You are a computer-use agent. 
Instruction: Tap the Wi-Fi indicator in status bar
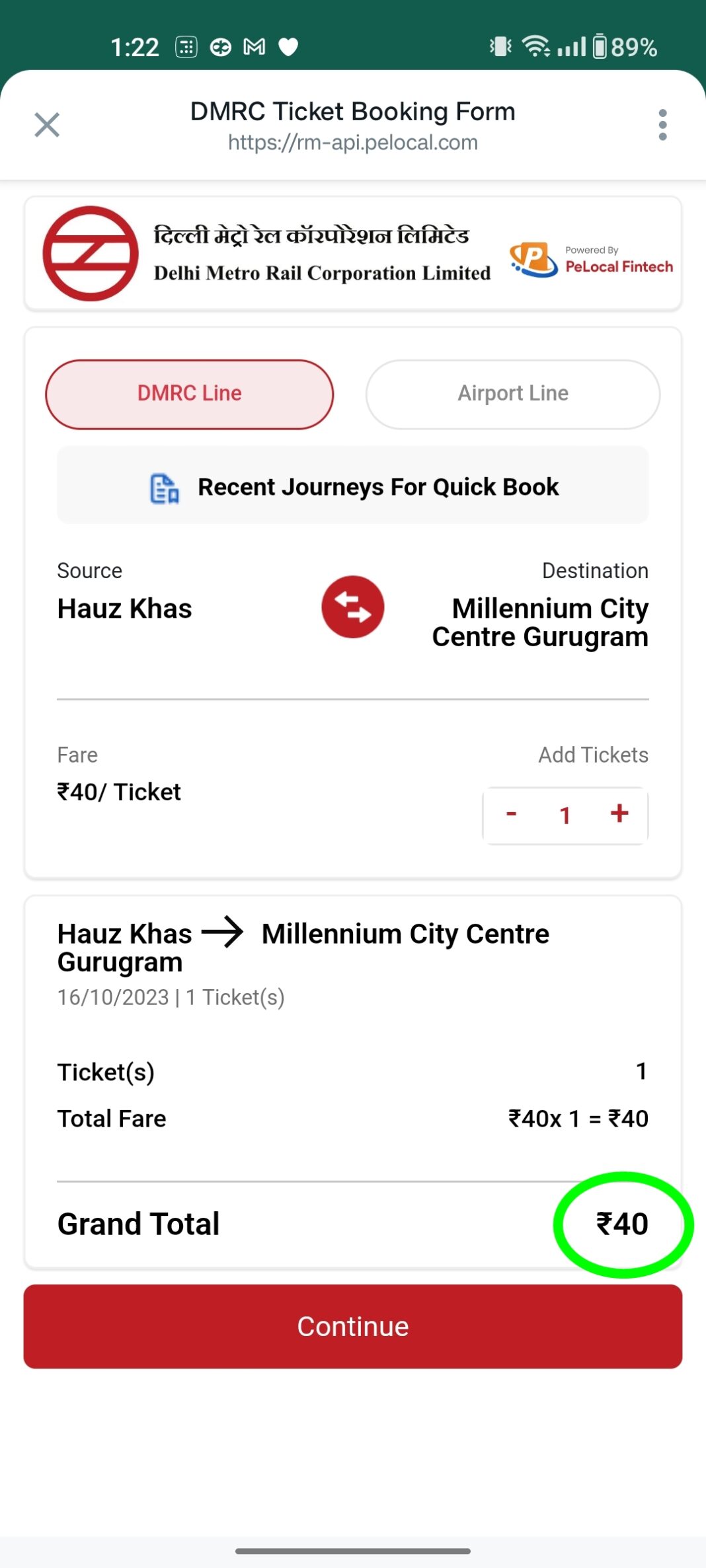535,46
